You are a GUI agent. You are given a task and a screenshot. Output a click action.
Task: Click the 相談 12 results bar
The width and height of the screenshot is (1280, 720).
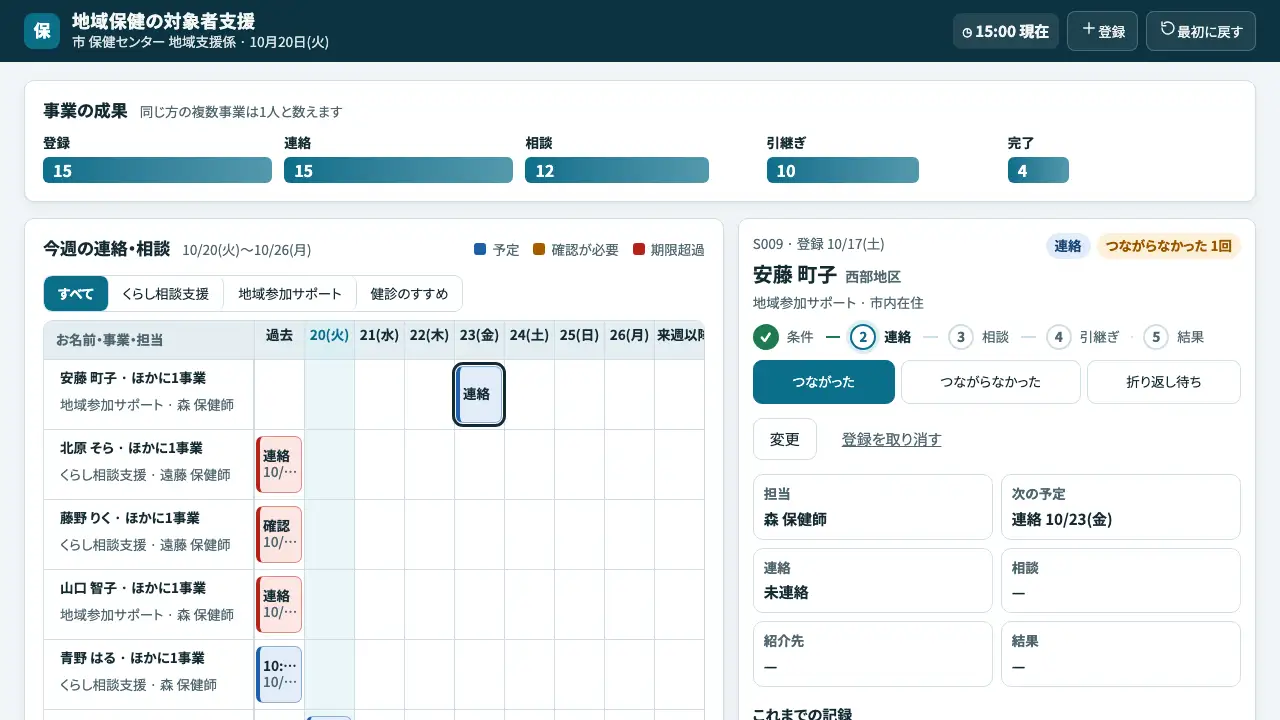pyautogui.click(x=617, y=170)
